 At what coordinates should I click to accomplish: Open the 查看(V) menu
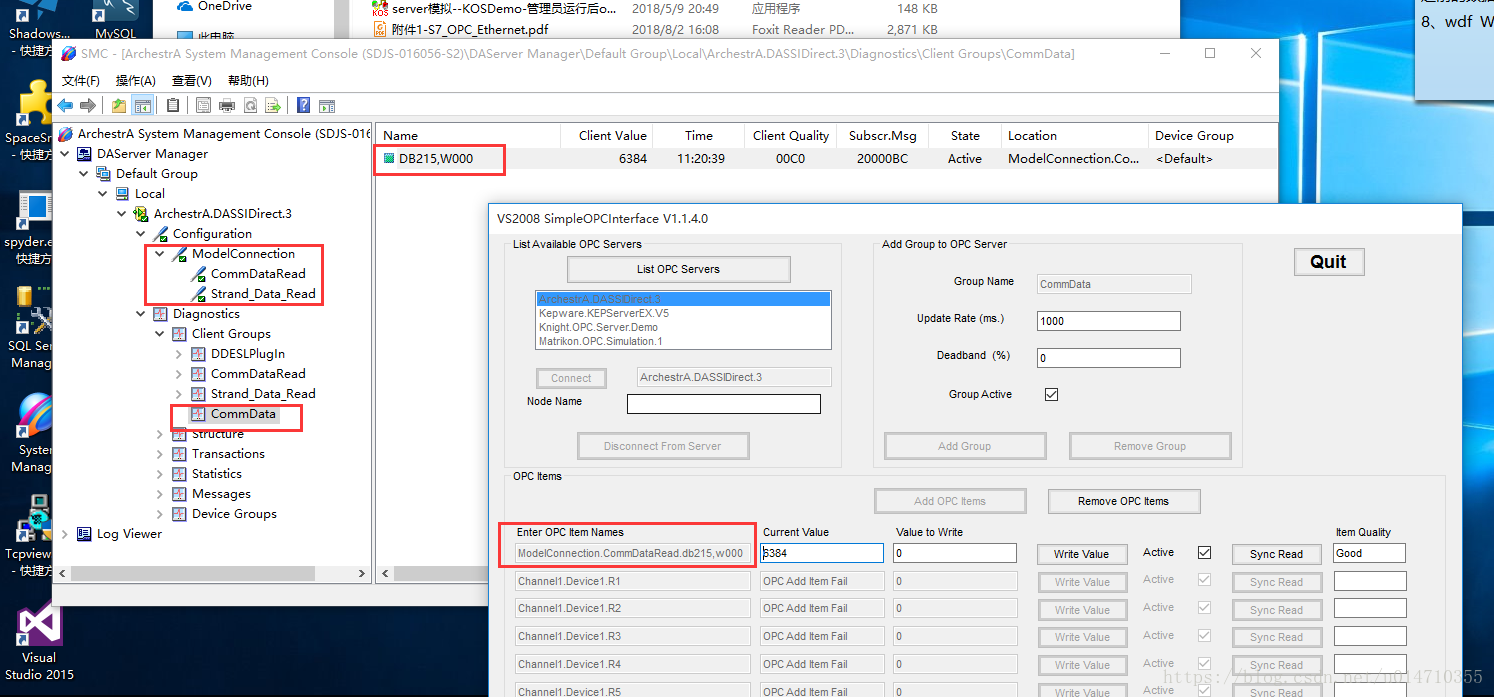click(192, 81)
